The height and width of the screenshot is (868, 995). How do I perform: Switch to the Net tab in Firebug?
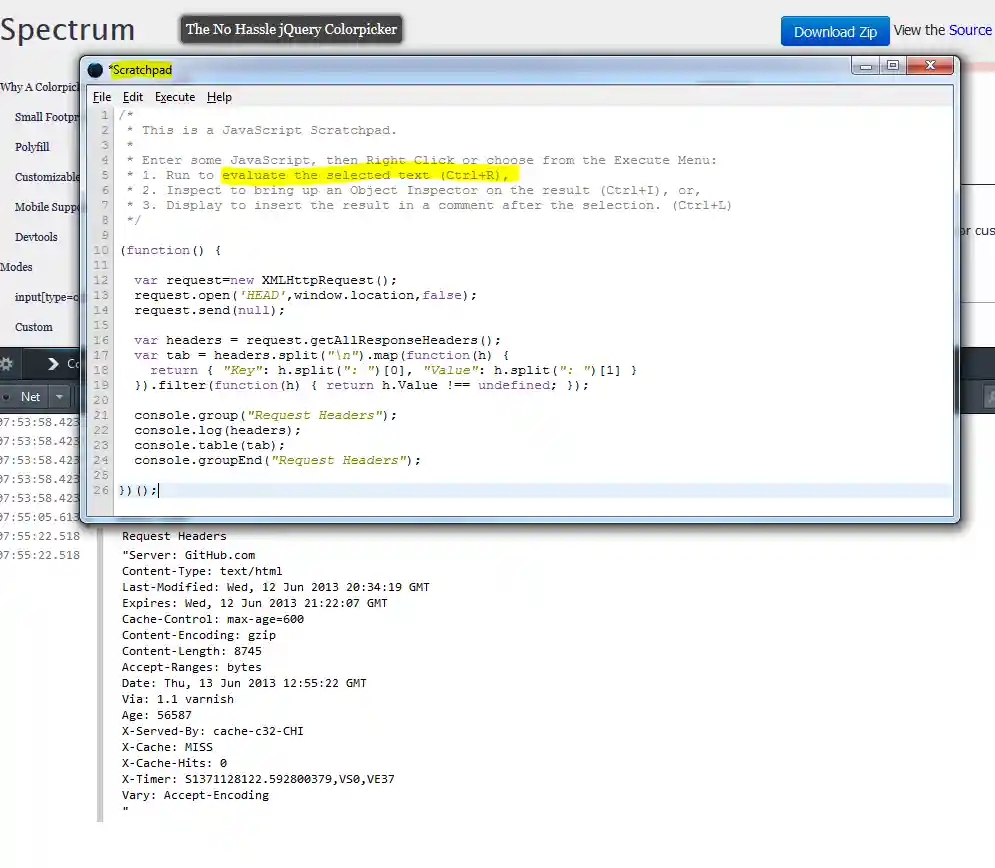pyautogui.click(x=30, y=397)
